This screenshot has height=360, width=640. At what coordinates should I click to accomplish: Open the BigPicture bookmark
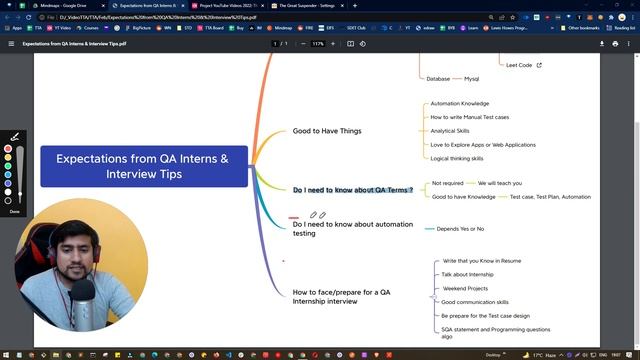click(x=138, y=28)
